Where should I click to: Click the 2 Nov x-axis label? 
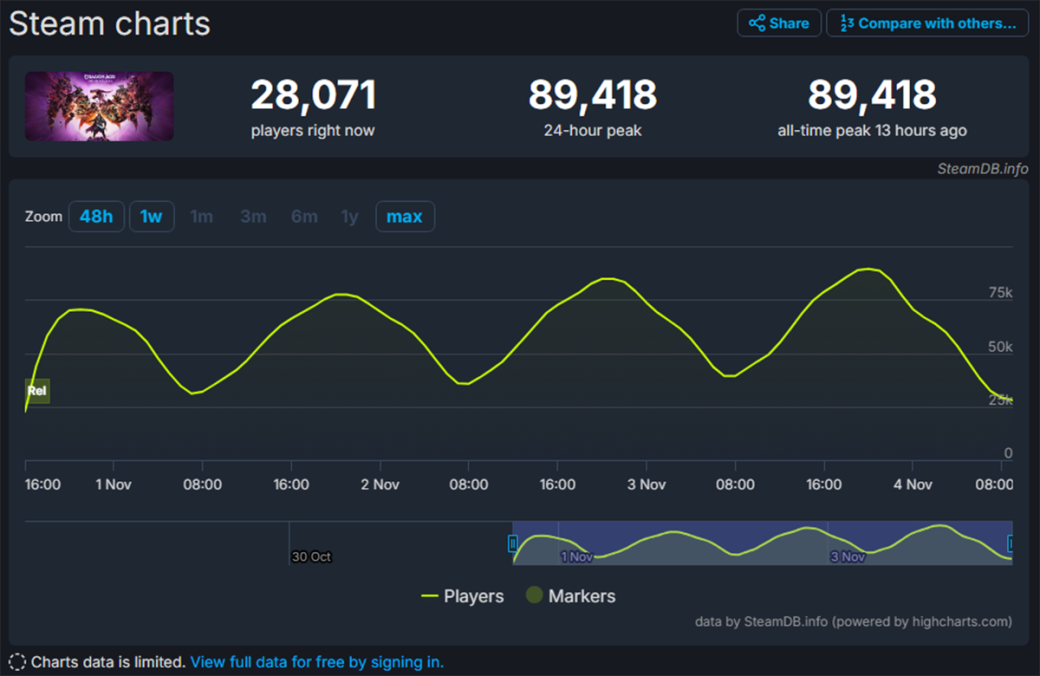click(x=380, y=485)
